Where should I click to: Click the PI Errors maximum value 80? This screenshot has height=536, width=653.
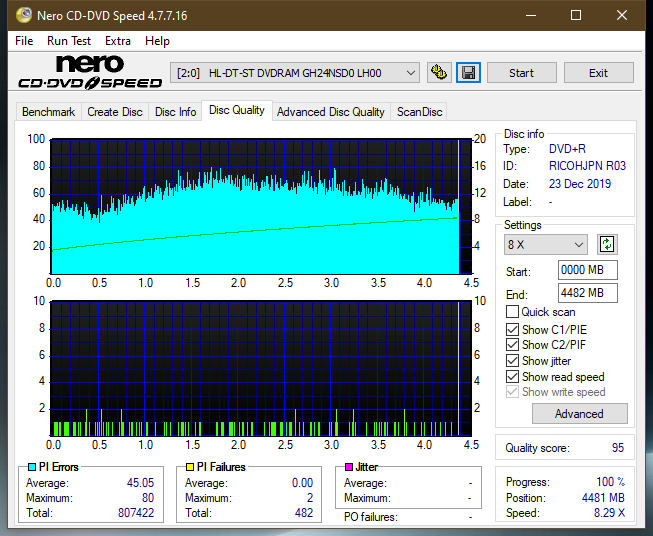point(148,498)
